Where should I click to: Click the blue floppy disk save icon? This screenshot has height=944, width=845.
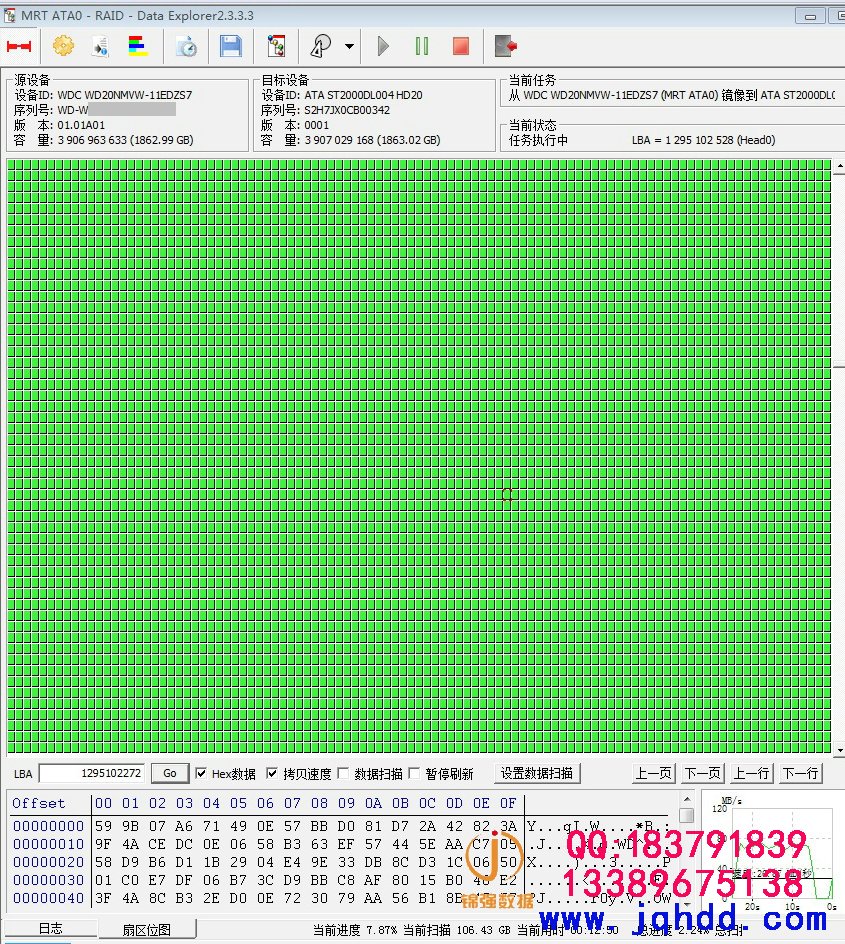click(x=231, y=46)
